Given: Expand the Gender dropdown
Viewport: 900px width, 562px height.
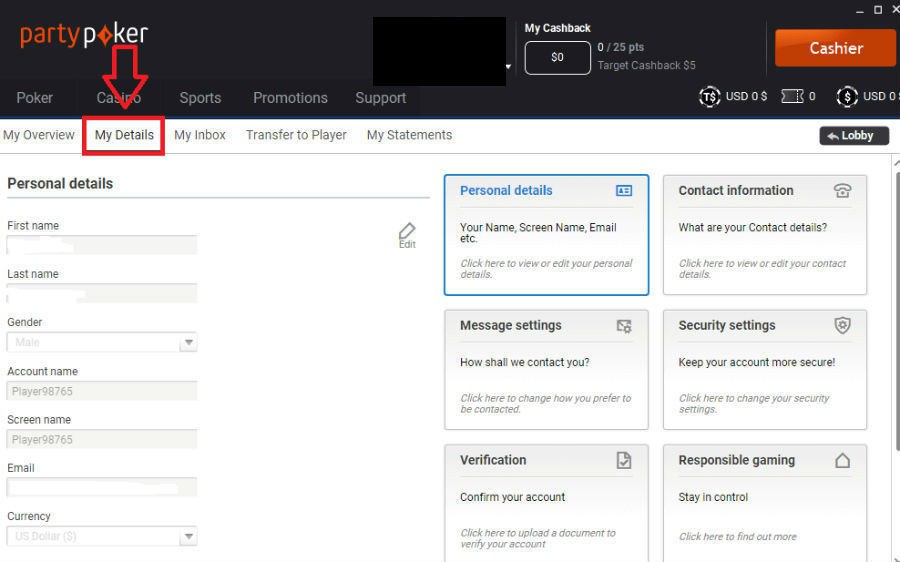Looking at the screenshot, I should (188, 343).
